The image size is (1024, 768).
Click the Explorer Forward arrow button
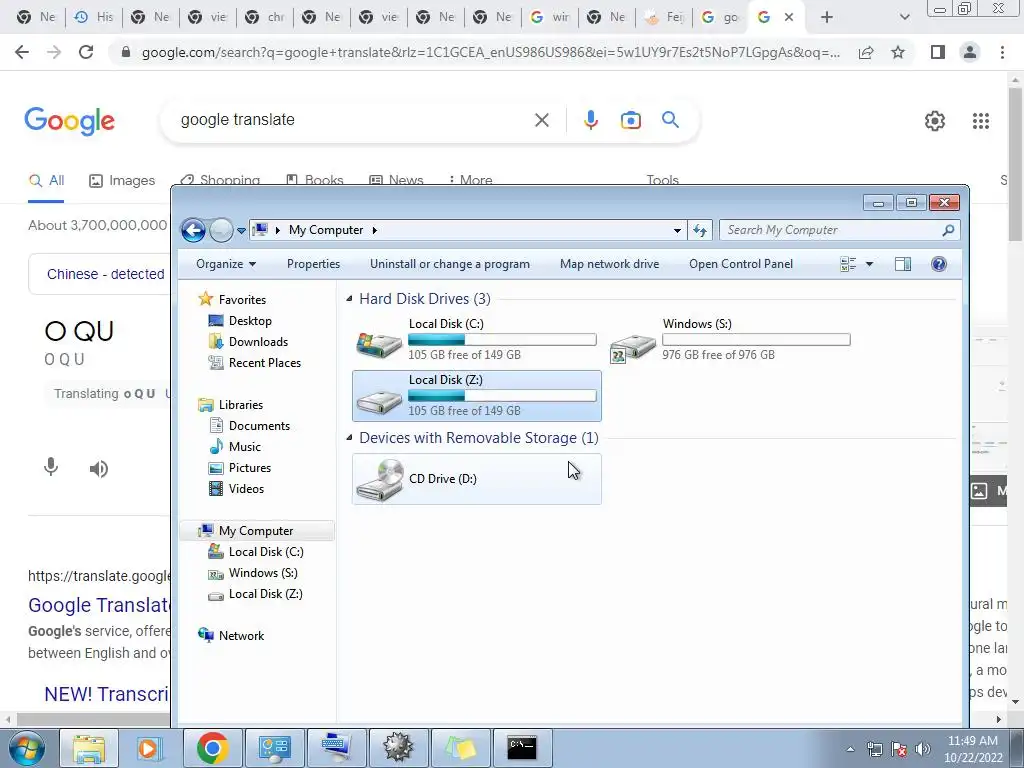tap(221, 230)
